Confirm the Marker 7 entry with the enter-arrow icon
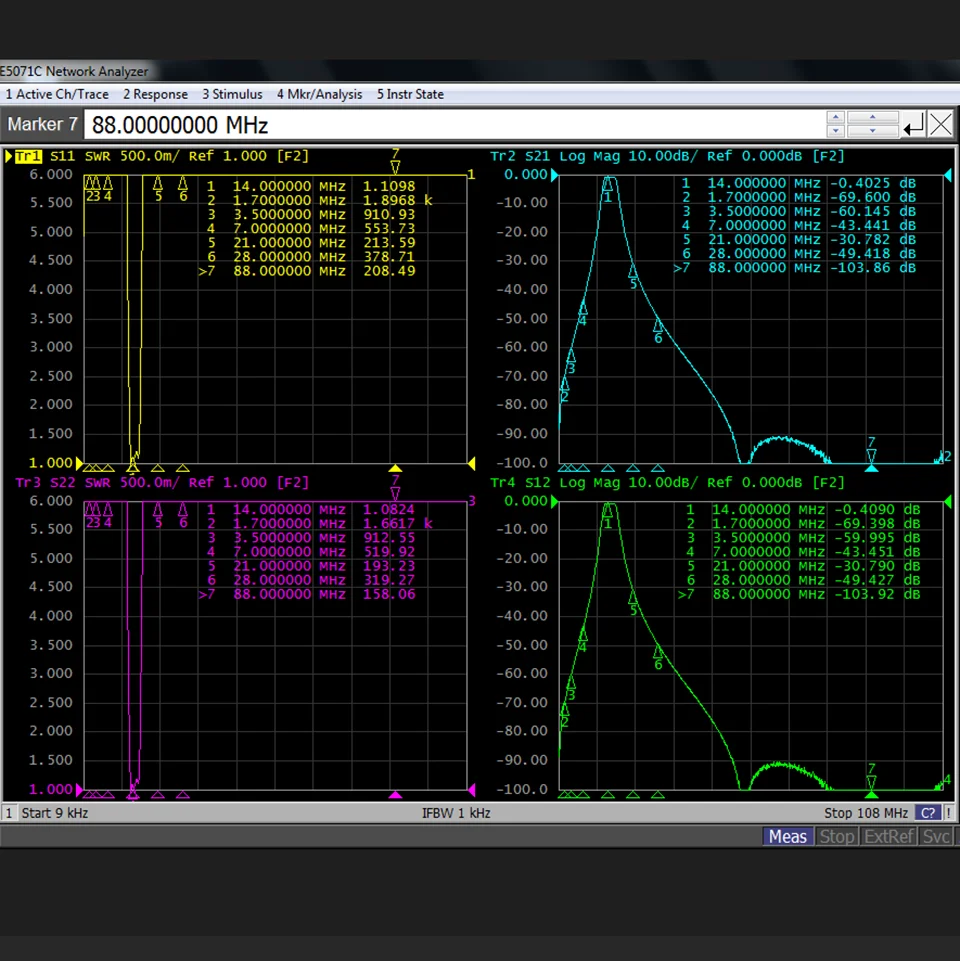This screenshot has width=960, height=961. tap(913, 125)
